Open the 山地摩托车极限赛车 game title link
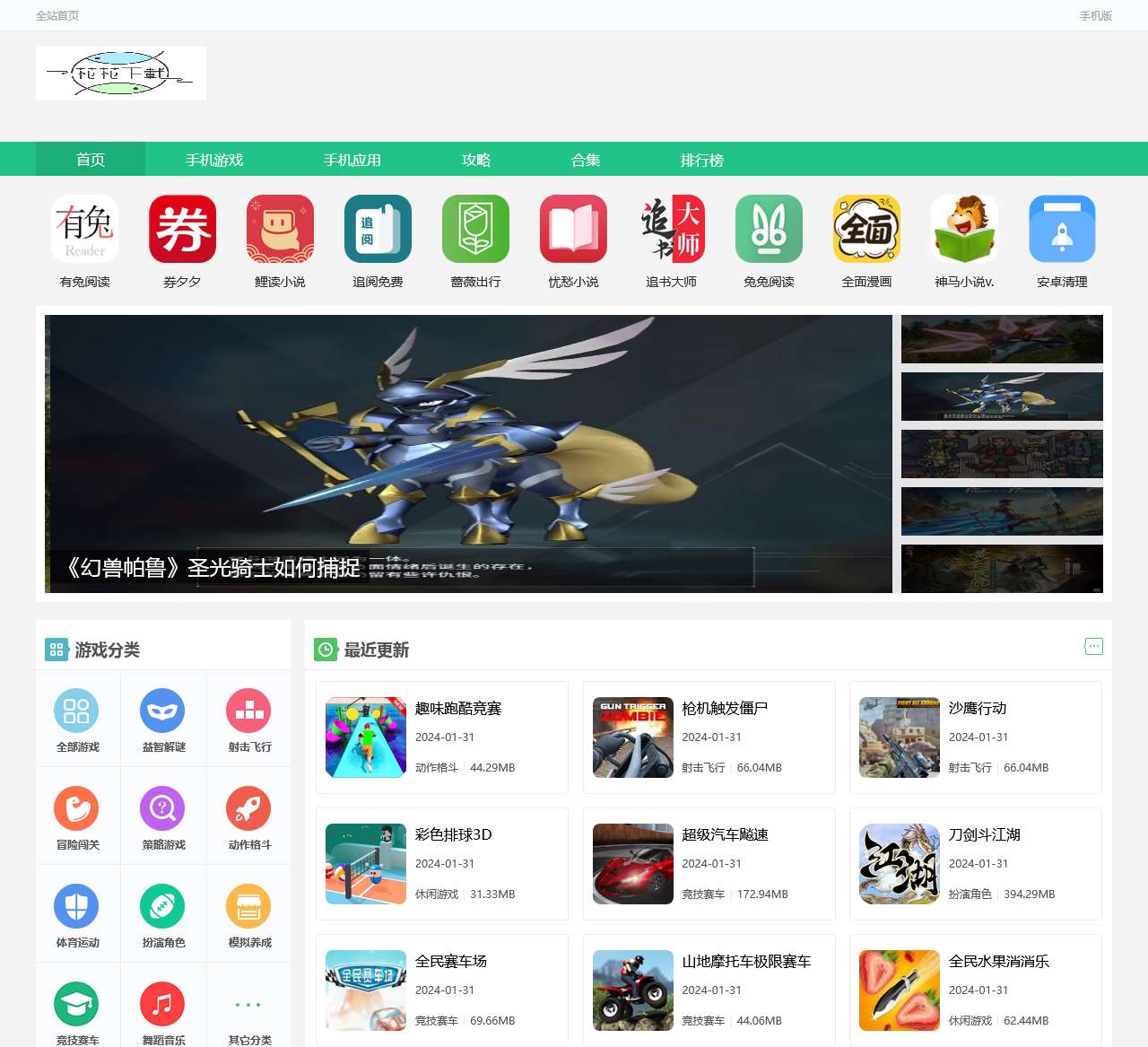Viewport: 1148px width, 1047px height. (x=746, y=961)
